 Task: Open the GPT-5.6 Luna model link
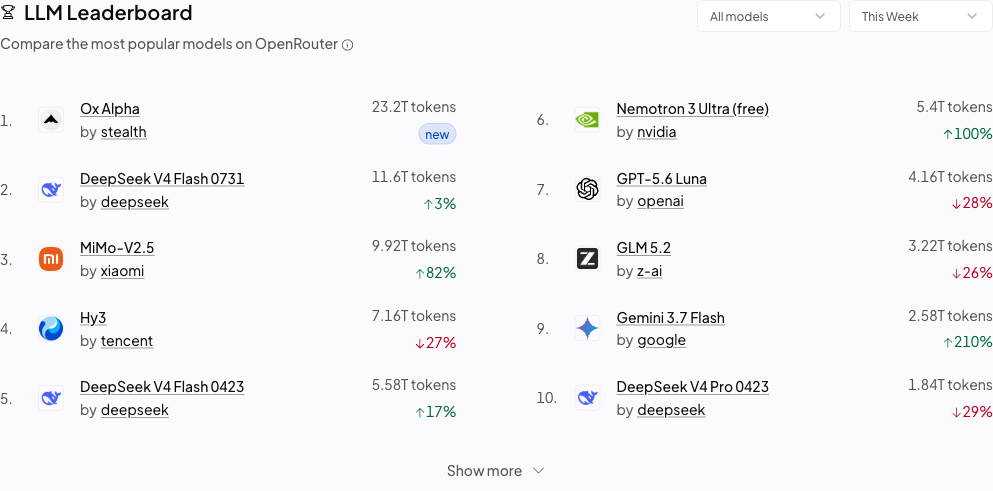(662, 179)
